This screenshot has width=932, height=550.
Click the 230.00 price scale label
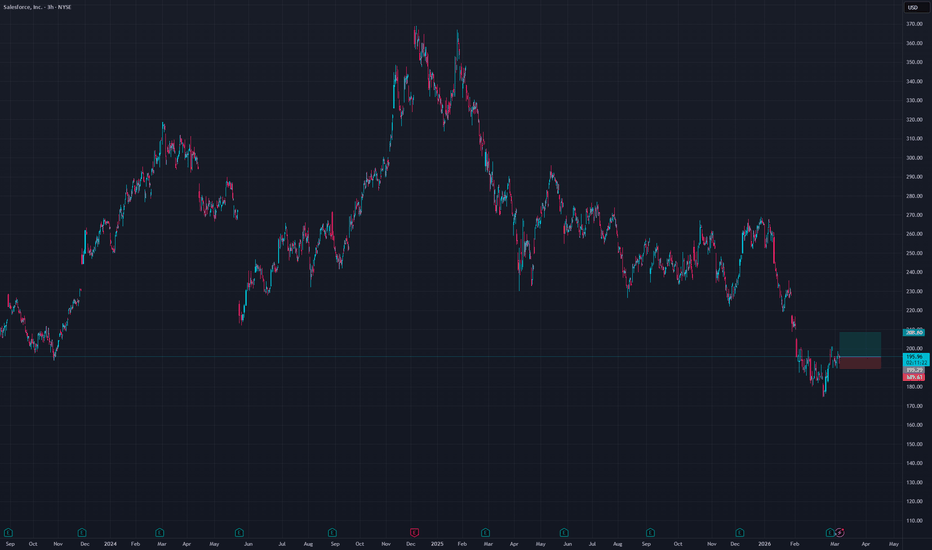[x=914, y=291]
